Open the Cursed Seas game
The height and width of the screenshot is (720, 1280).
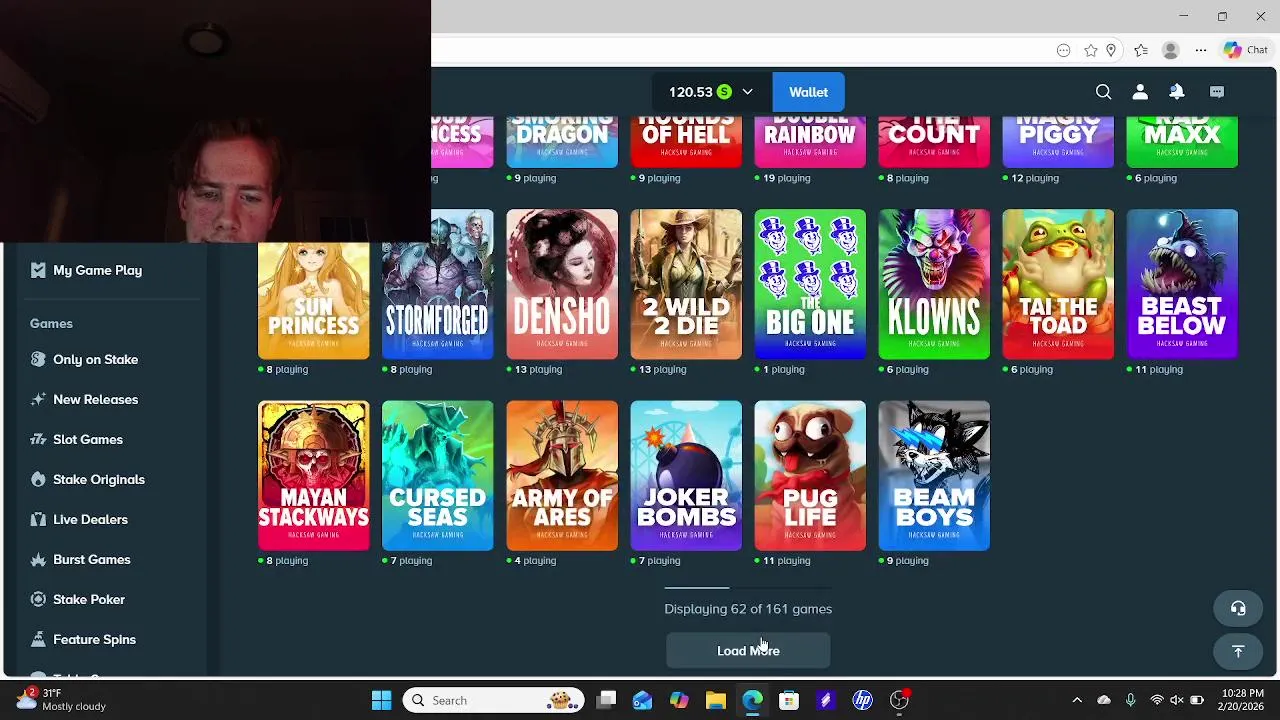[437, 476]
